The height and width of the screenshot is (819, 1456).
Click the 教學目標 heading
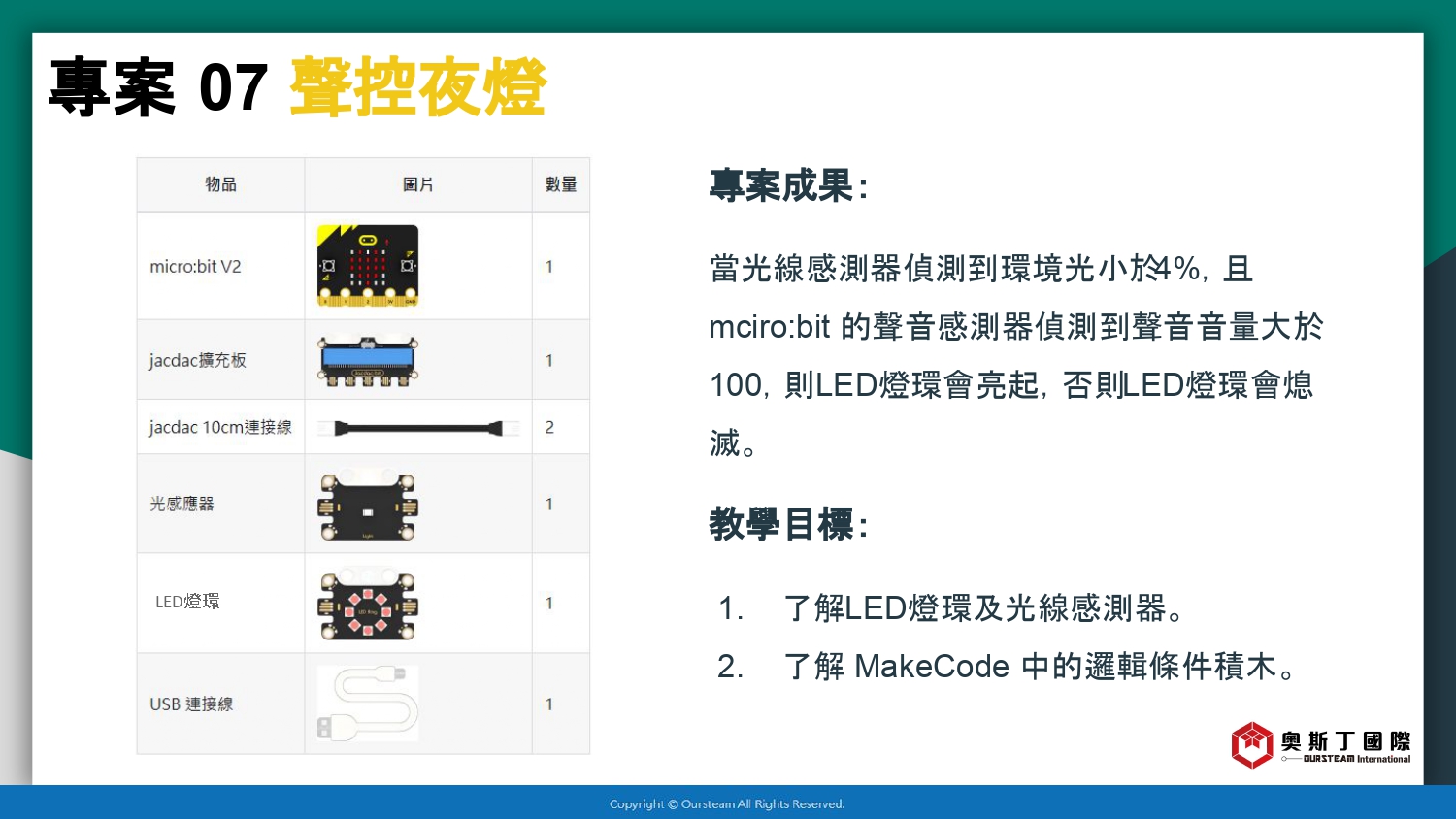pyautogui.click(x=788, y=524)
